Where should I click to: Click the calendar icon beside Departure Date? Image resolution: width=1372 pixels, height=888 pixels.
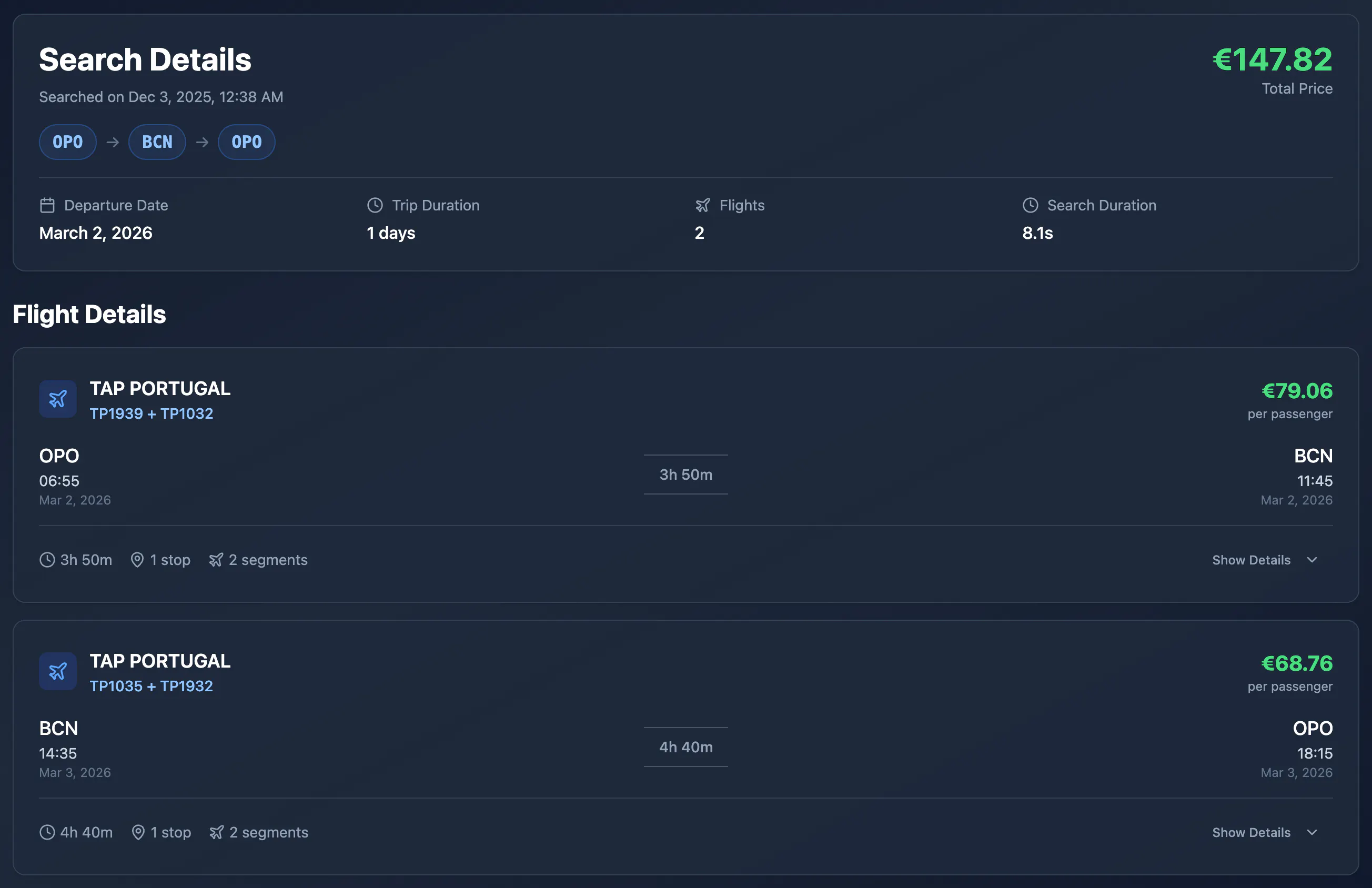[x=47, y=205]
